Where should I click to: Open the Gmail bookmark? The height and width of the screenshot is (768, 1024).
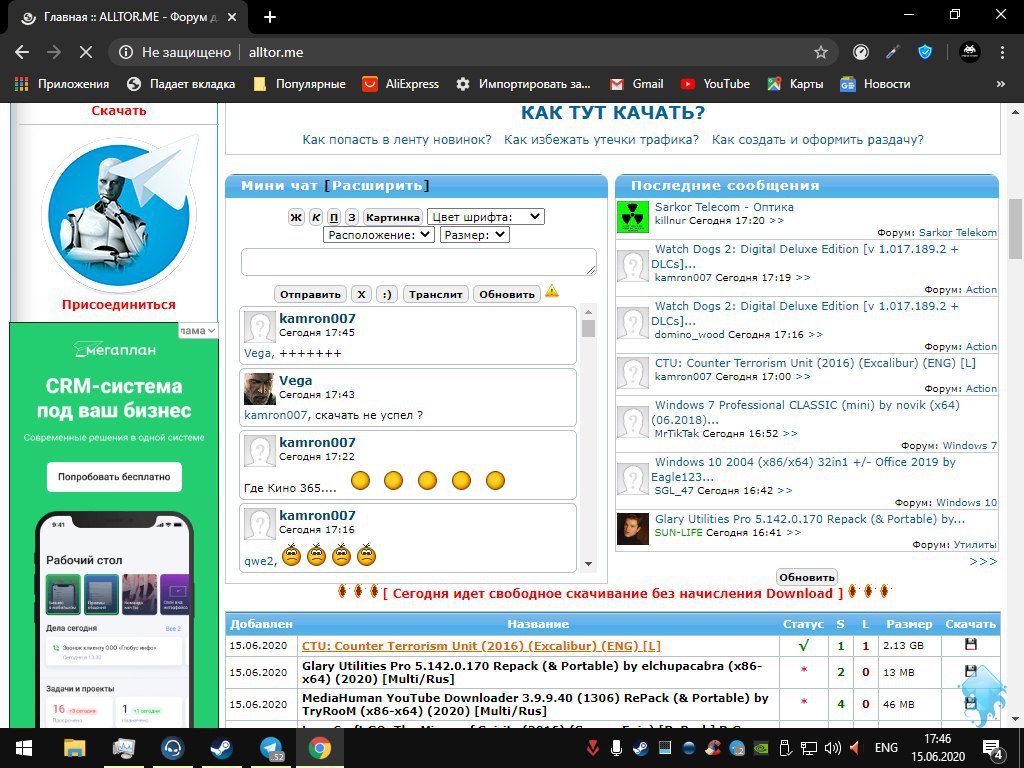click(x=637, y=84)
